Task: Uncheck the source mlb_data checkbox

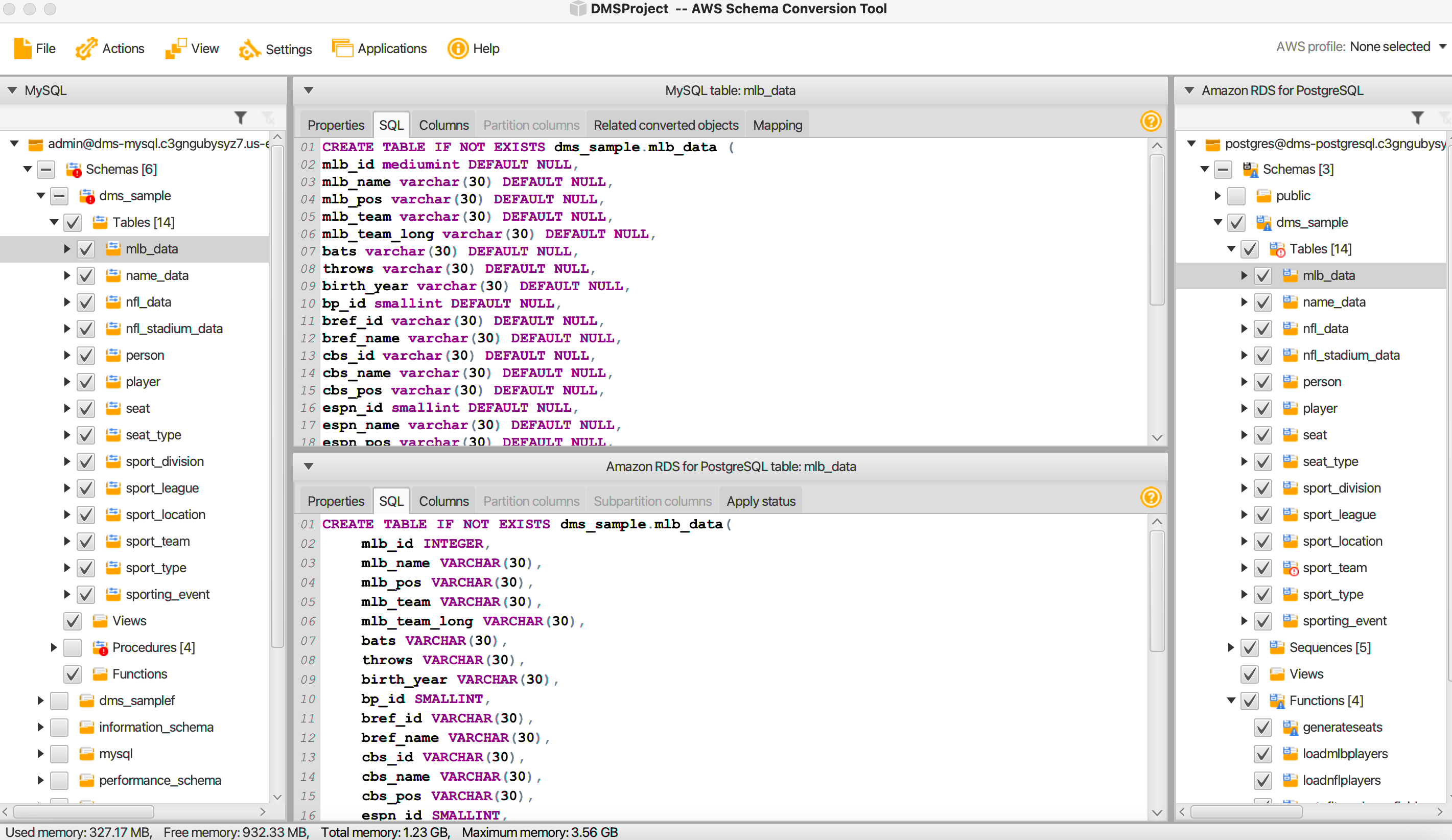Action: (x=86, y=249)
